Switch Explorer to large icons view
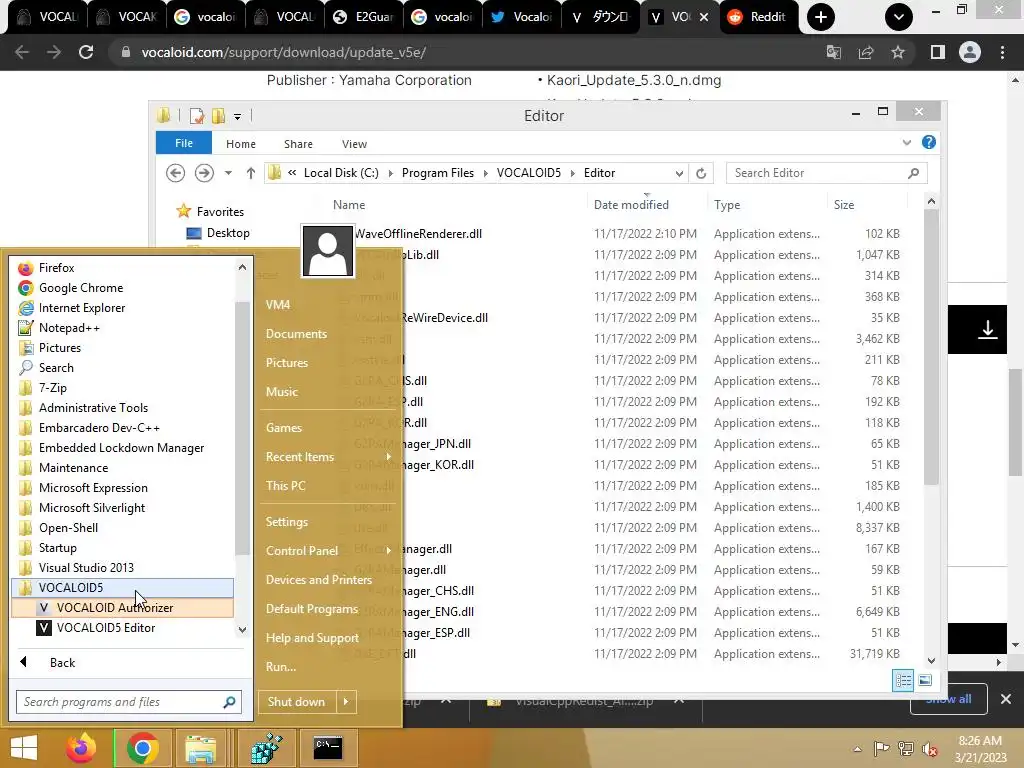The image size is (1024, 768). click(925, 680)
